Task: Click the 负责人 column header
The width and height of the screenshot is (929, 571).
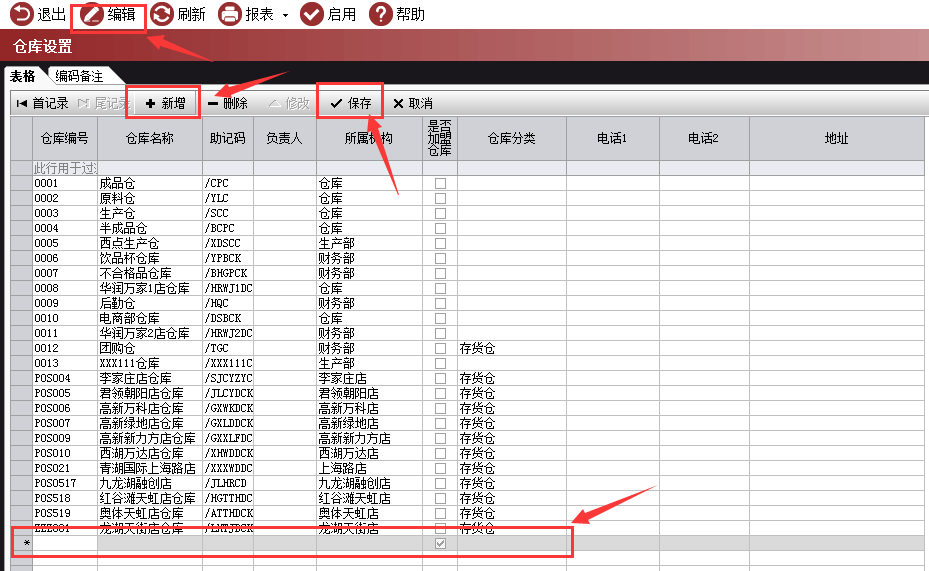Action: pos(284,139)
